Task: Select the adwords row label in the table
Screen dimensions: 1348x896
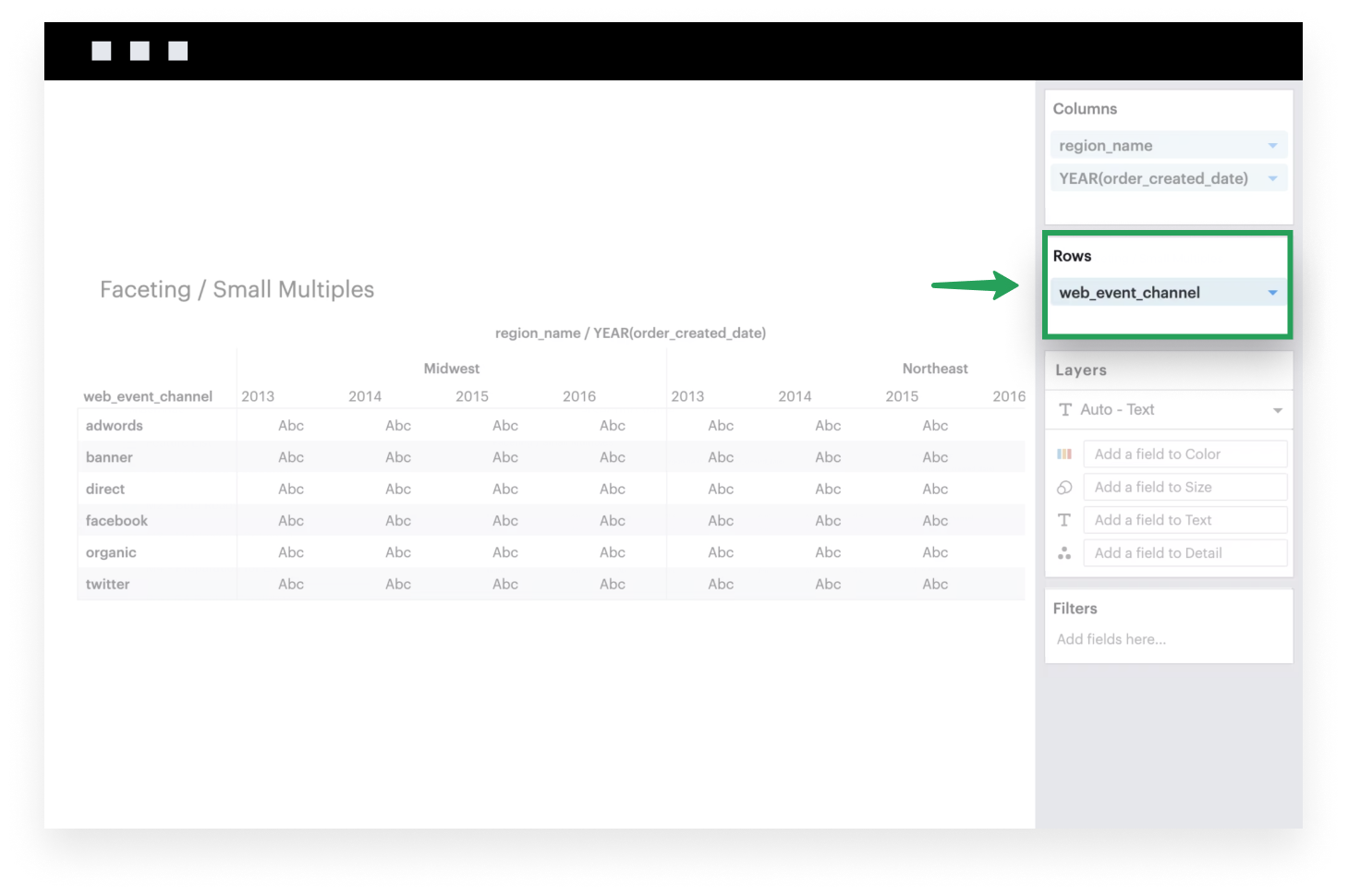Action: pos(114,425)
